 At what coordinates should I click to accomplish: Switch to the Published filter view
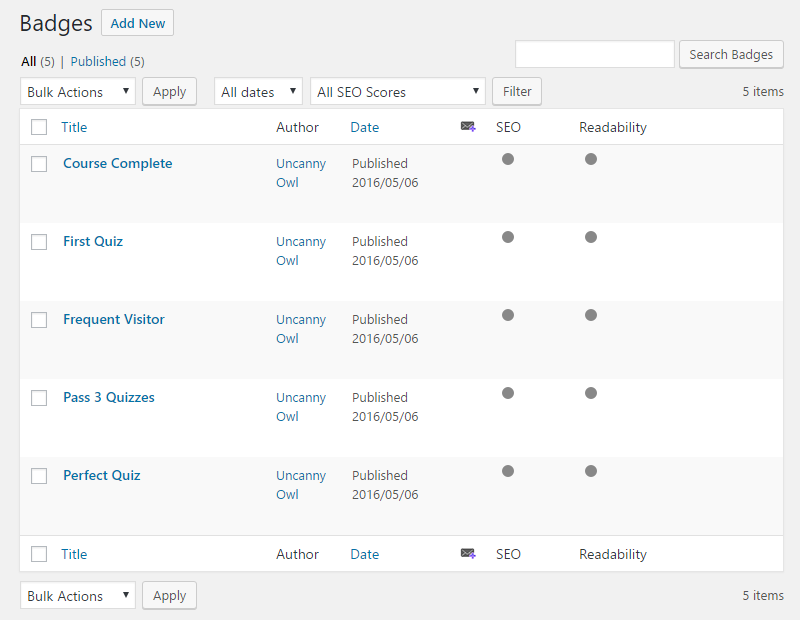pyautogui.click(x=98, y=61)
